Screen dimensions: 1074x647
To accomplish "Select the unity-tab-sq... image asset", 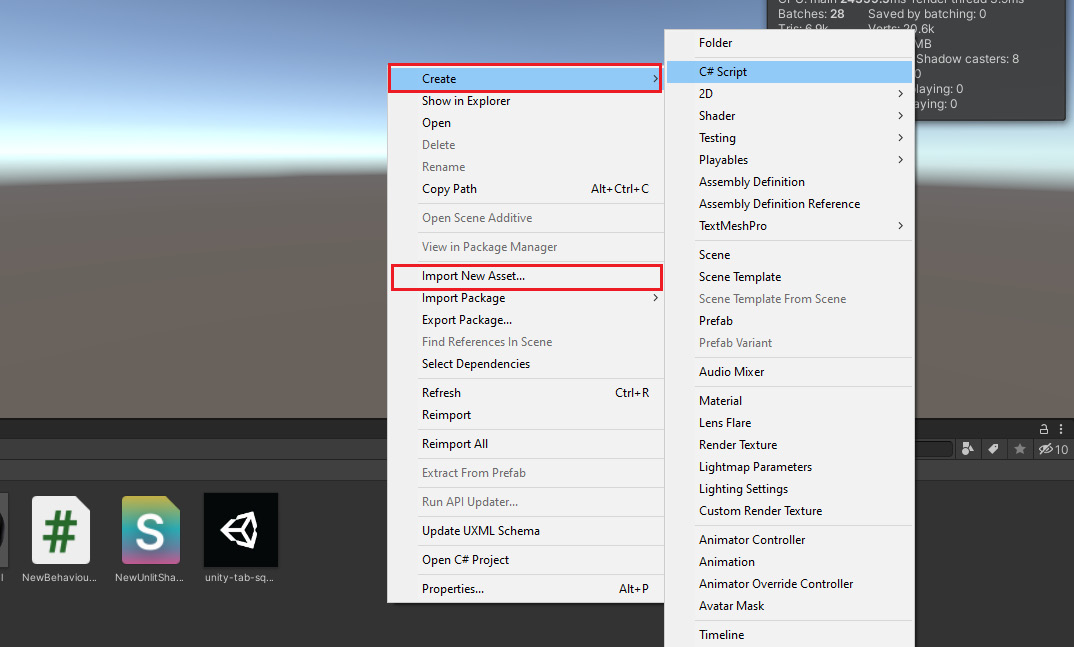I will pyautogui.click(x=240, y=539).
